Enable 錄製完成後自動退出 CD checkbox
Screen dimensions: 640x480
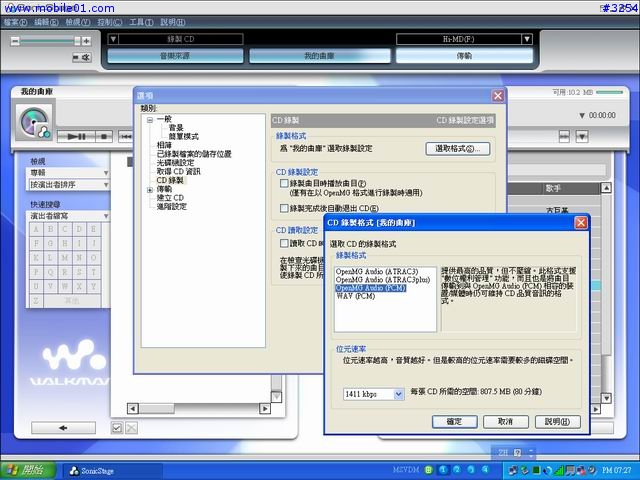pyautogui.click(x=284, y=208)
